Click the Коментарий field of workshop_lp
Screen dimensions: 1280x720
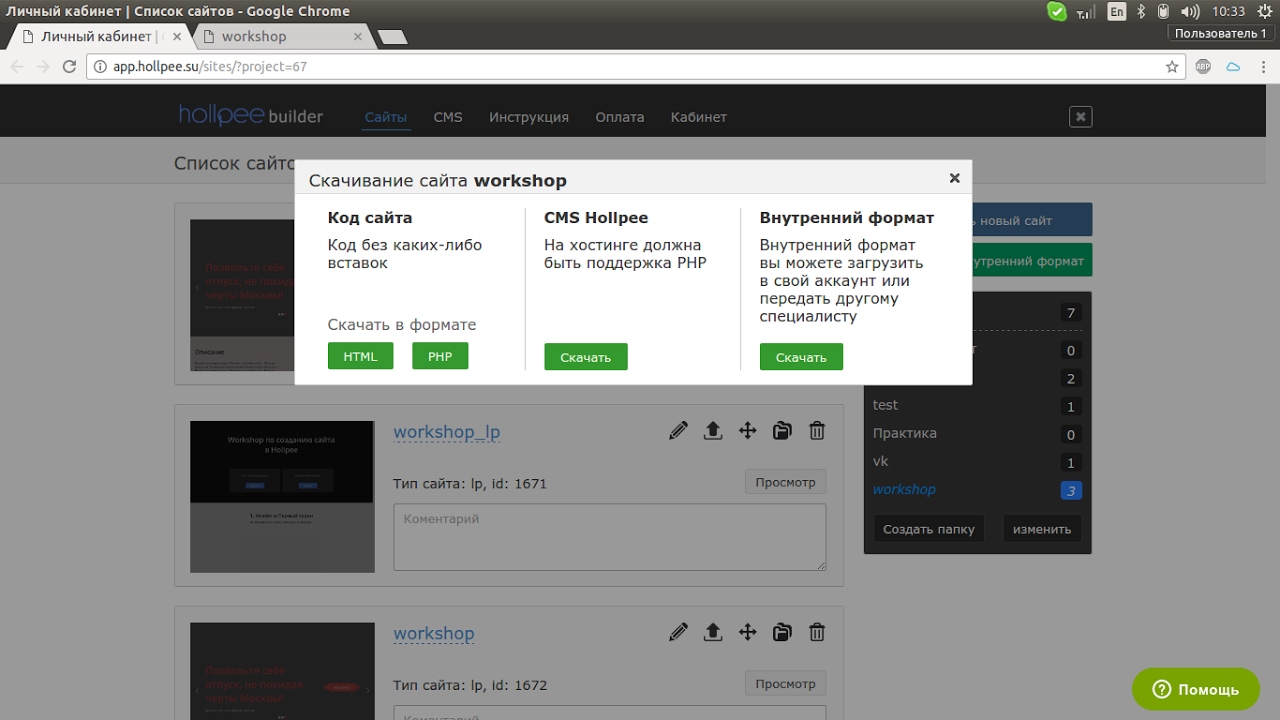click(x=610, y=537)
